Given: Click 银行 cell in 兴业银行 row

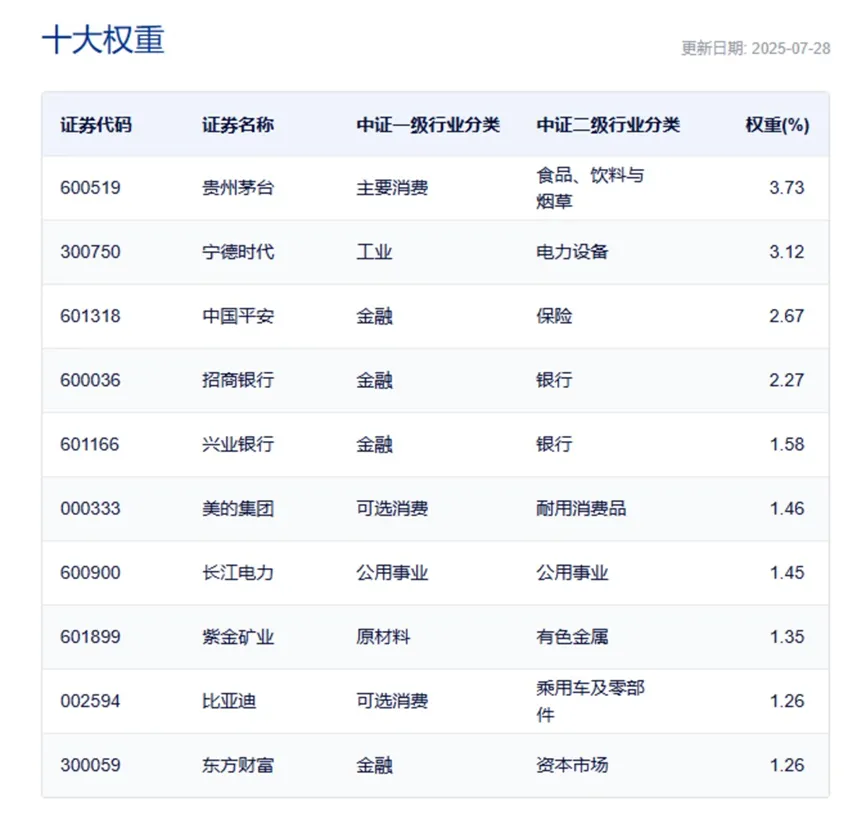Looking at the screenshot, I should click(554, 444).
